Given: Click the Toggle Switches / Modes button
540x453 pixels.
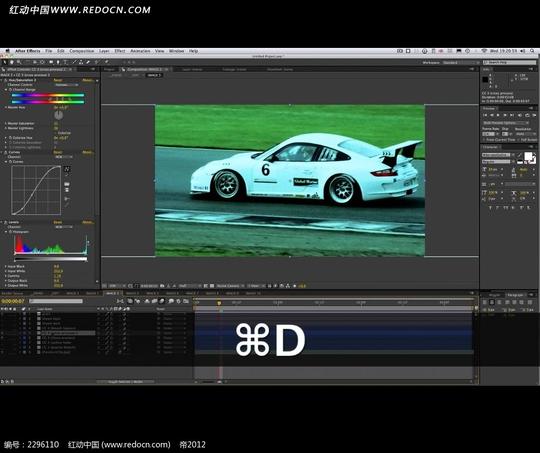Looking at the screenshot, I should pos(126,382).
